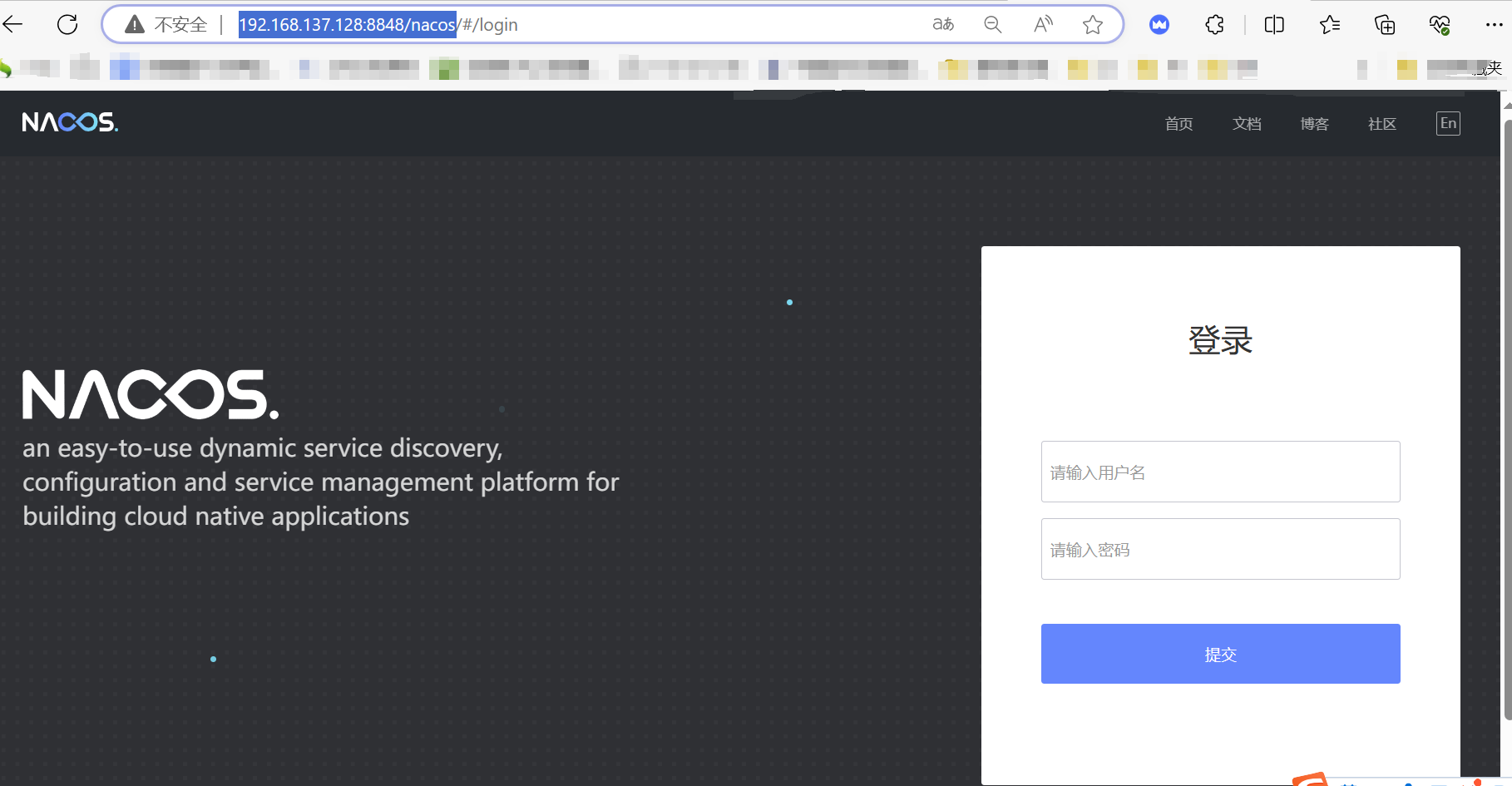1512x786 pixels.
Task: Click the address bar URL
Action: tap(378, 25)
